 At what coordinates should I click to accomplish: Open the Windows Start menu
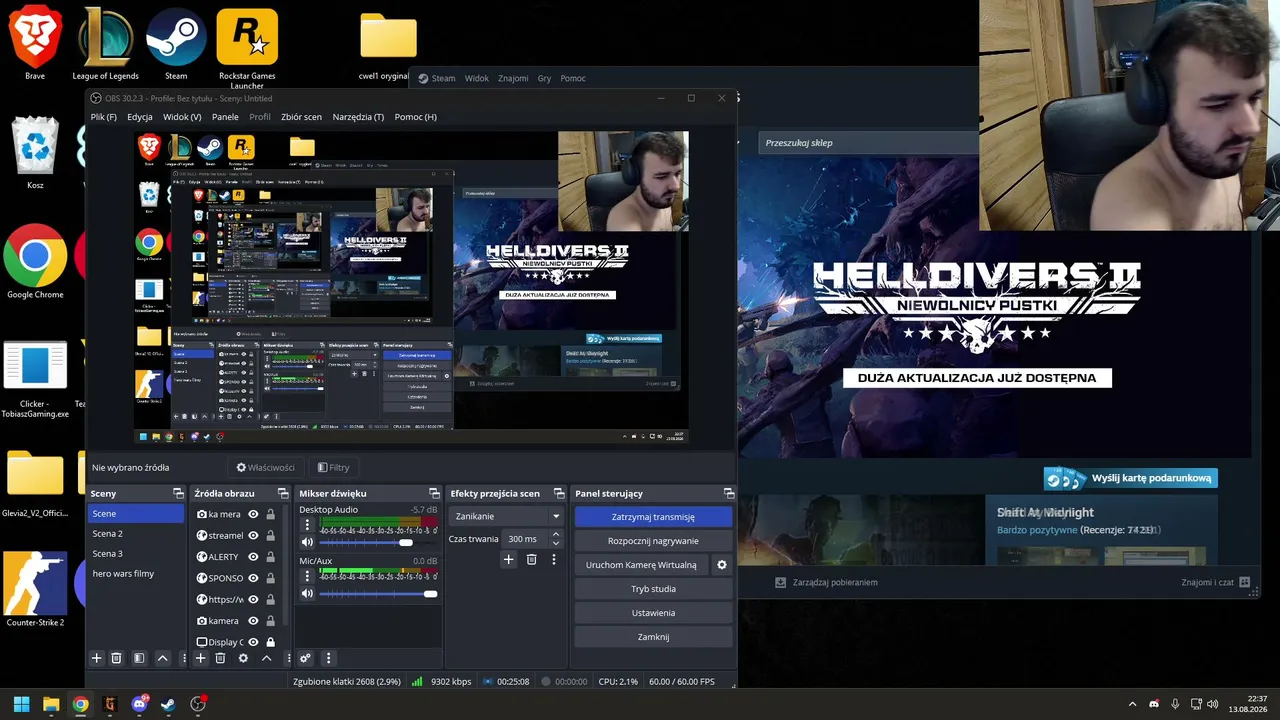(x=21, y=704)
